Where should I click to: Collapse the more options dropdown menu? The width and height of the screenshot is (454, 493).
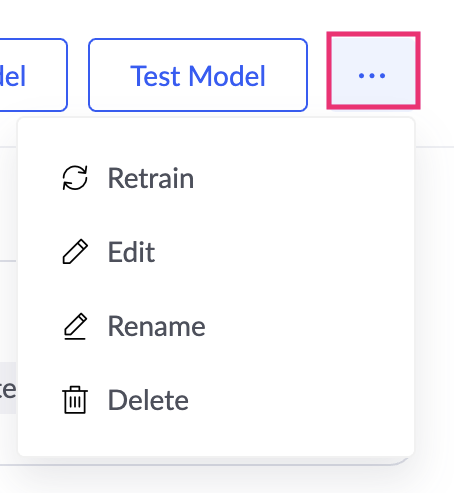(373, 71)
